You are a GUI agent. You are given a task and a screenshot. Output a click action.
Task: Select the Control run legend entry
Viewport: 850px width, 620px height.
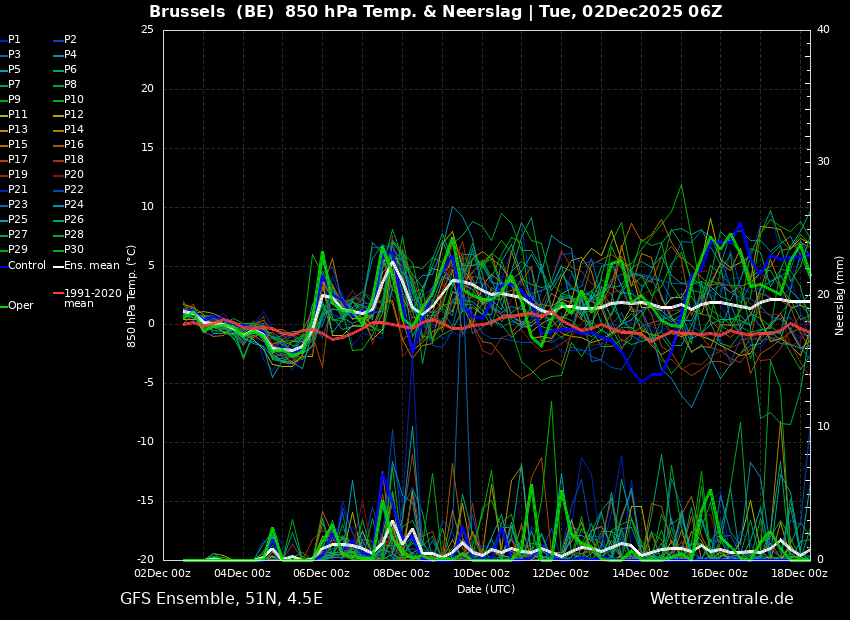[27, 265]
